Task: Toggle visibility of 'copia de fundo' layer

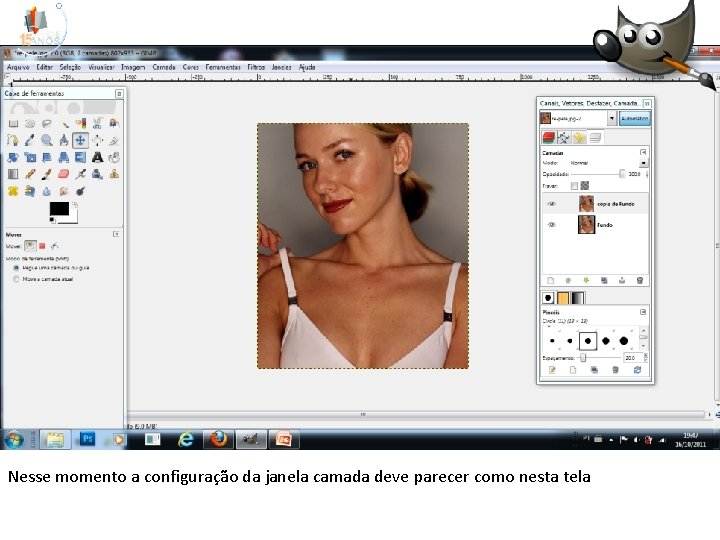Action: tap(552, 204)
